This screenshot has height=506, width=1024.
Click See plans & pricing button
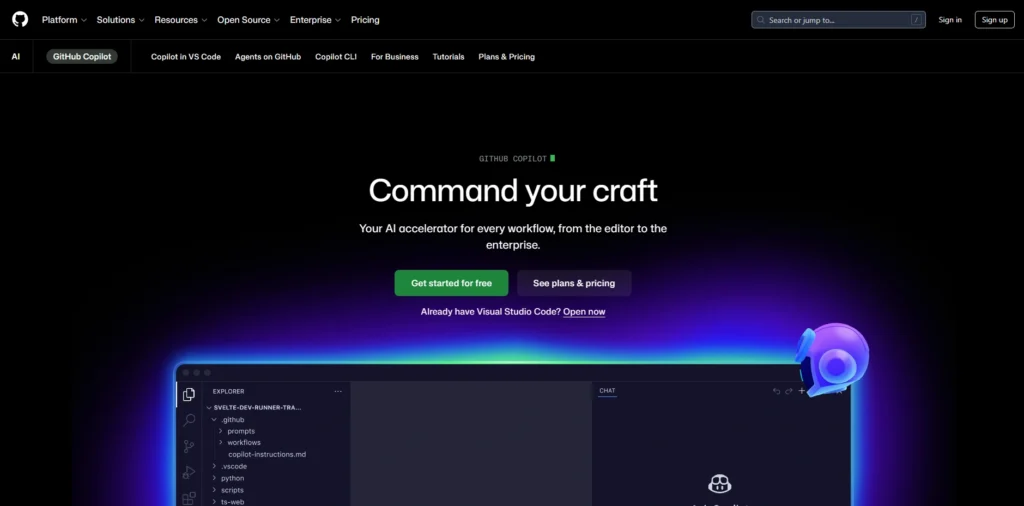pyautogui.click(x=574, y=283)
